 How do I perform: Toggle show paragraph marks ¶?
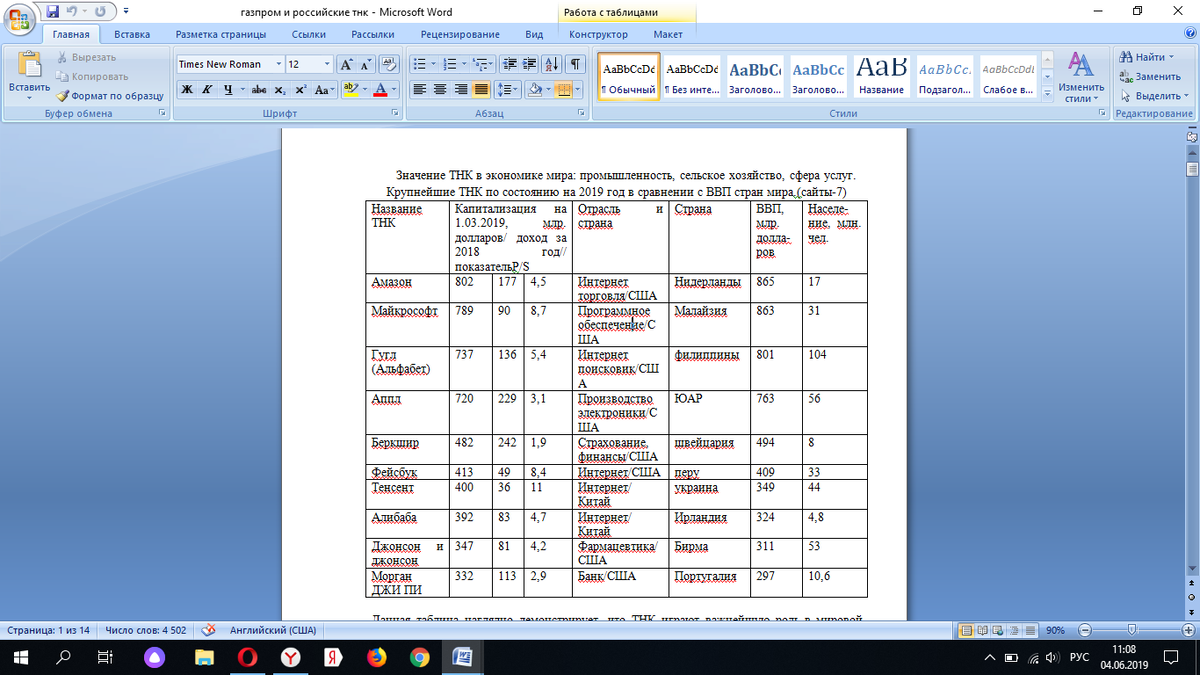(575, 64)
